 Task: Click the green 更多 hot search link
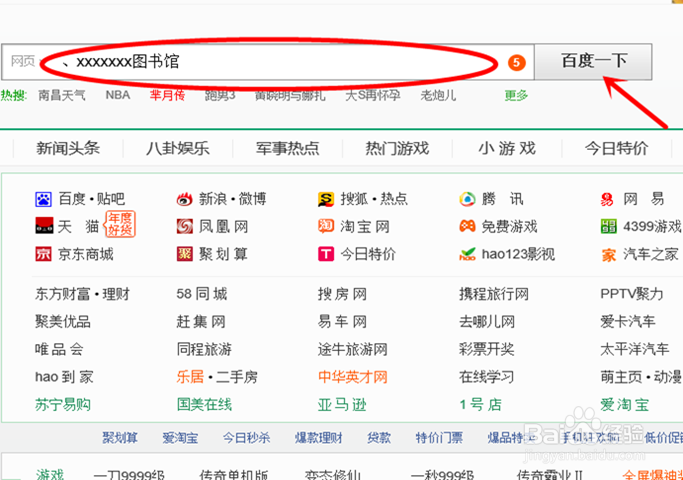(x=516, y=95)
